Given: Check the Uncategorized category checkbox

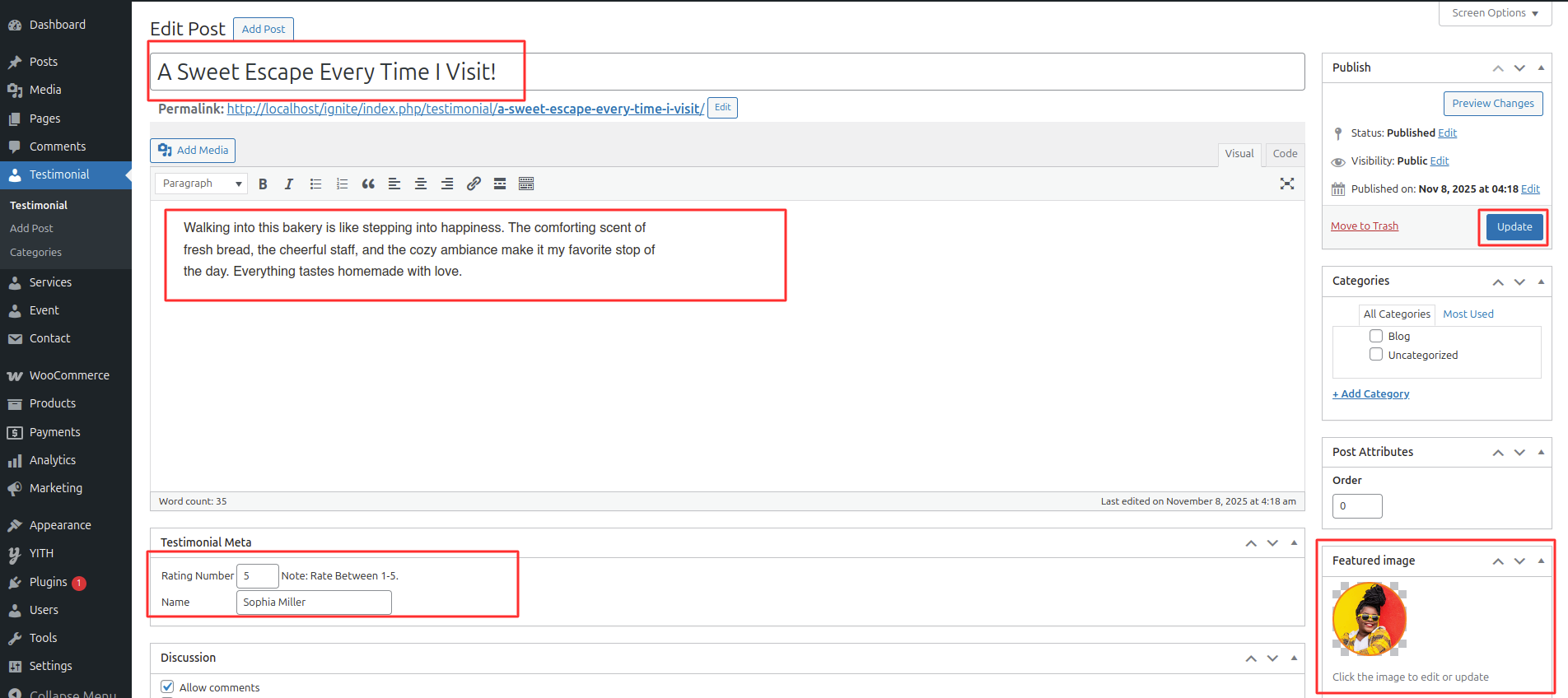Looking at the screenshot, I should click(x=1376, y=355).
